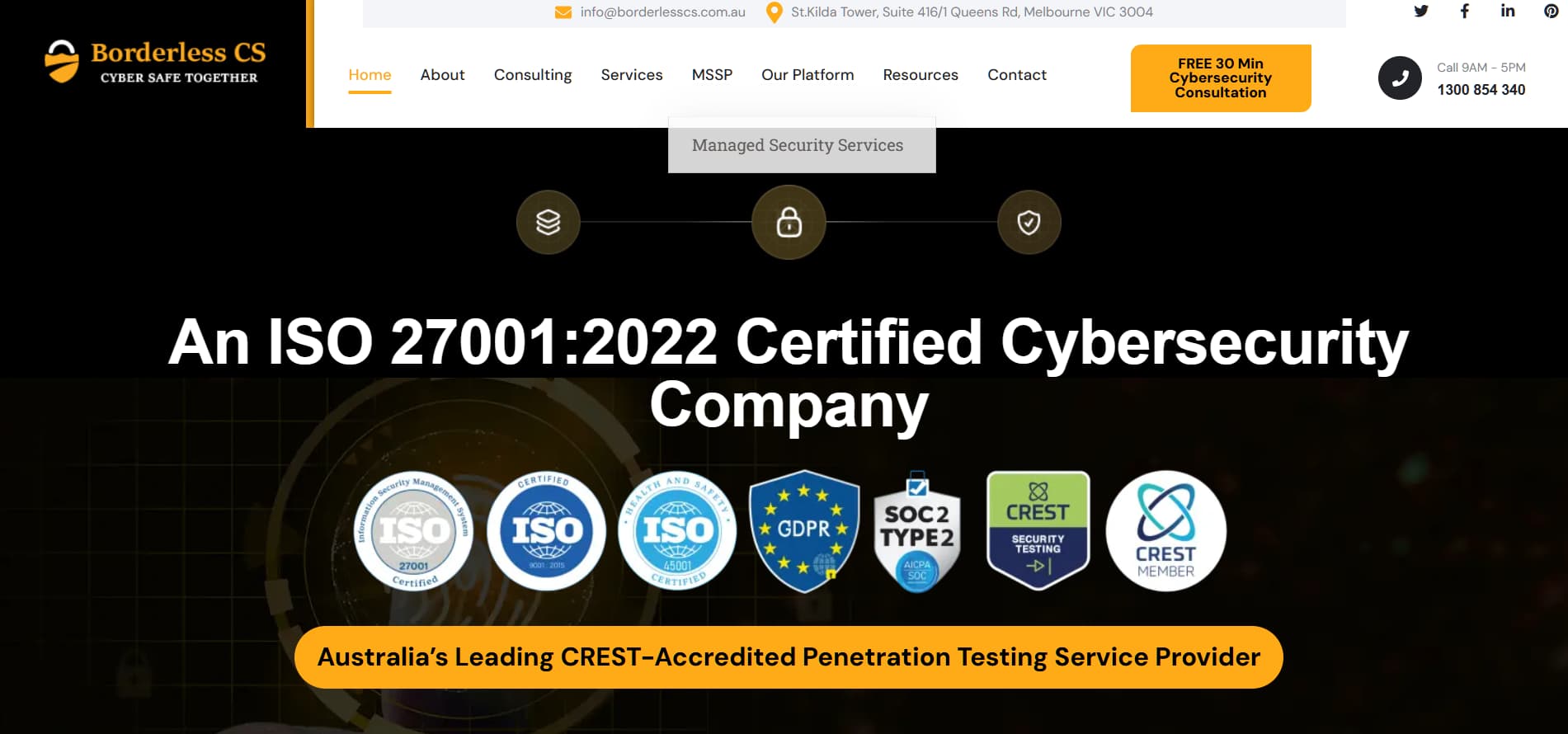The image size is (1568, 734).
Task: Select Managed Security Services submenu entry
Action: coord(802,145)
